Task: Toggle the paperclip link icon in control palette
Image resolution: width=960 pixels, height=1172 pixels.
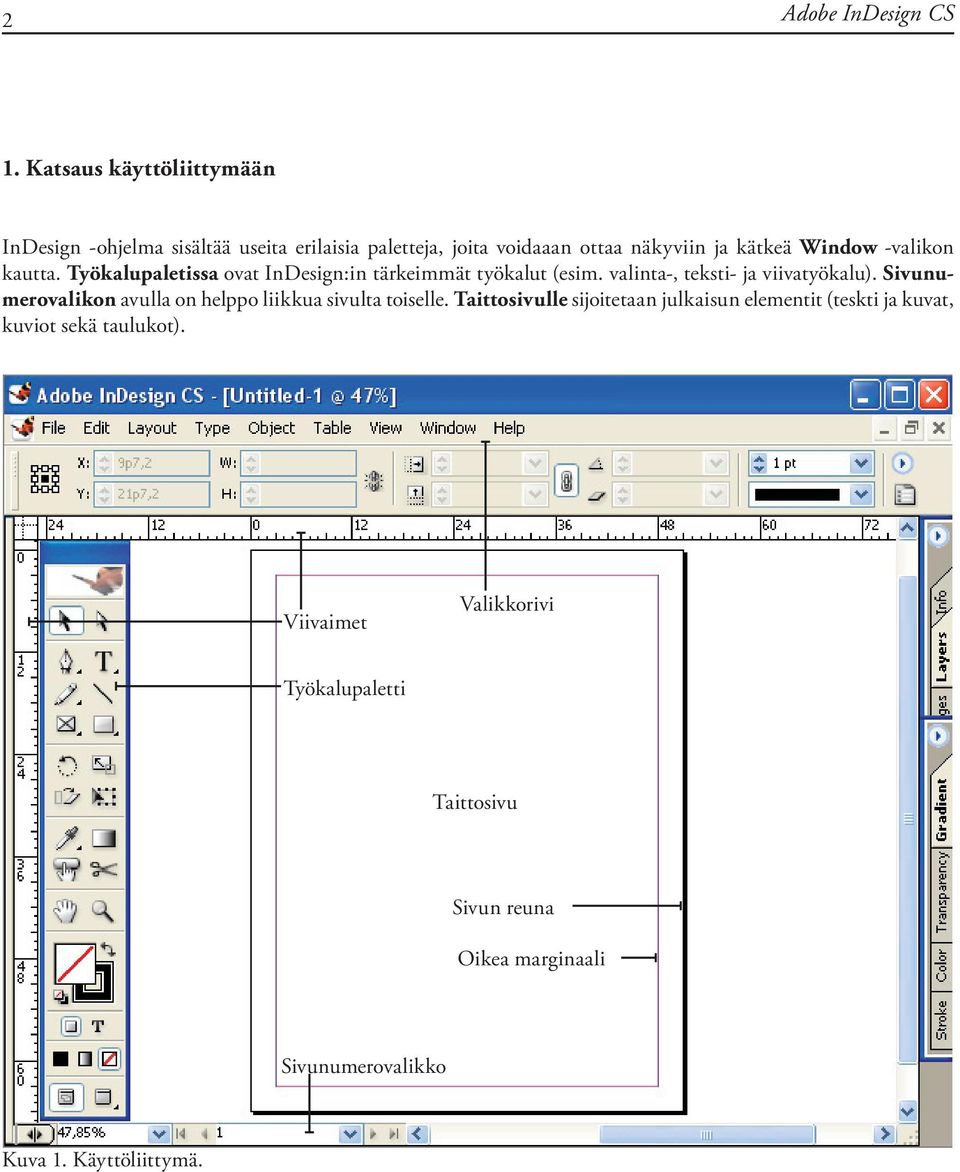Action: pyautogui.click(x=567, y=481)
